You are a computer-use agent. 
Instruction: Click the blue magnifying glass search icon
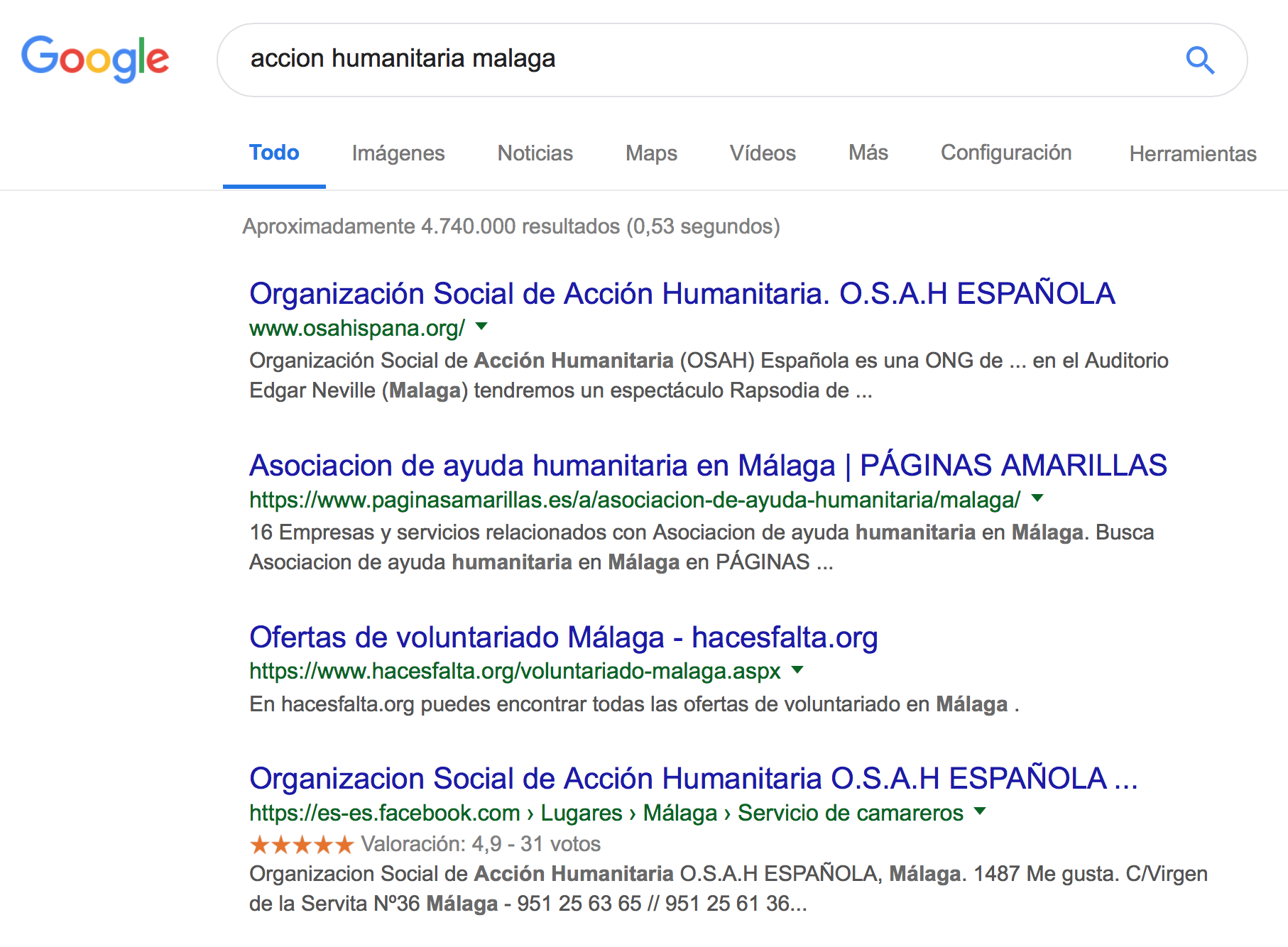tap(1200, 60)
